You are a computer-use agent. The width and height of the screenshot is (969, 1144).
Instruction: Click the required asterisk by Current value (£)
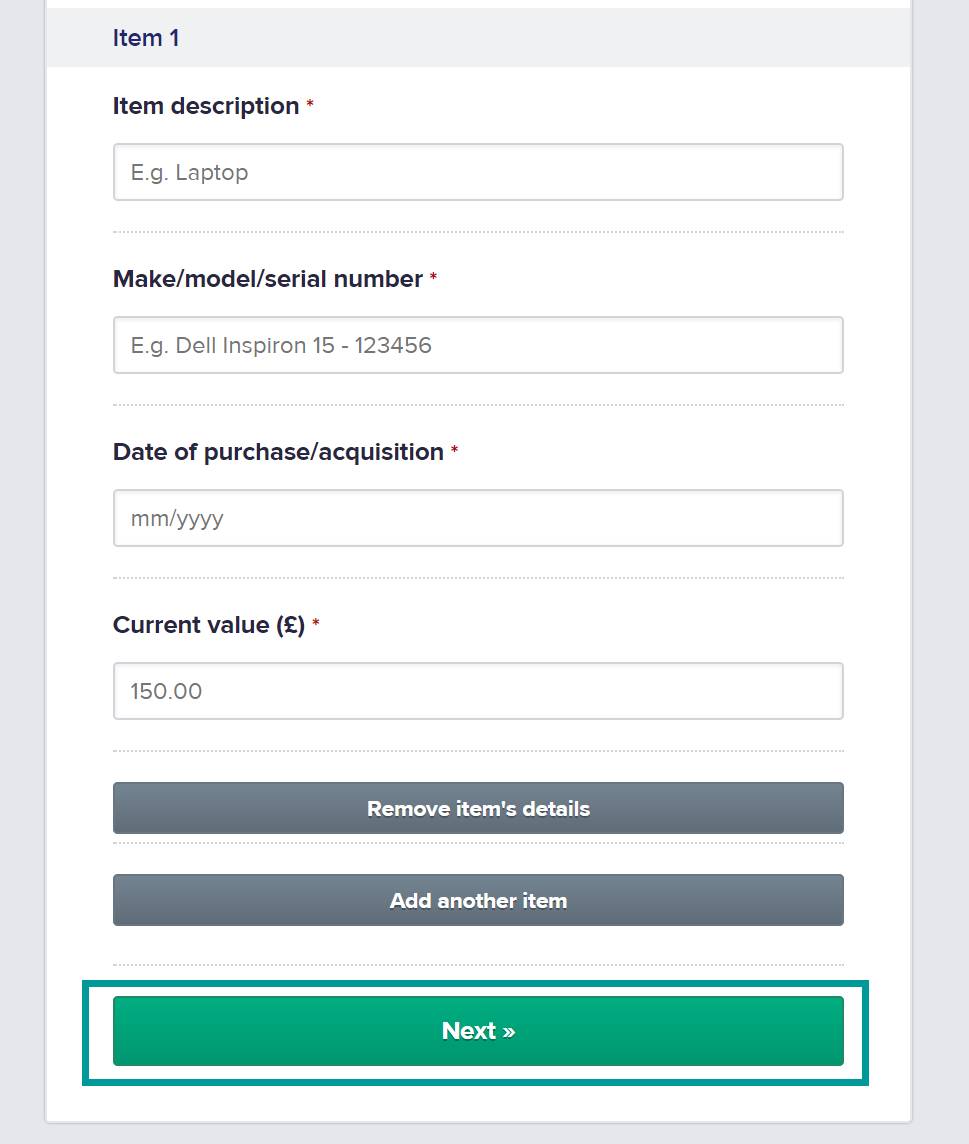(316, 625)
